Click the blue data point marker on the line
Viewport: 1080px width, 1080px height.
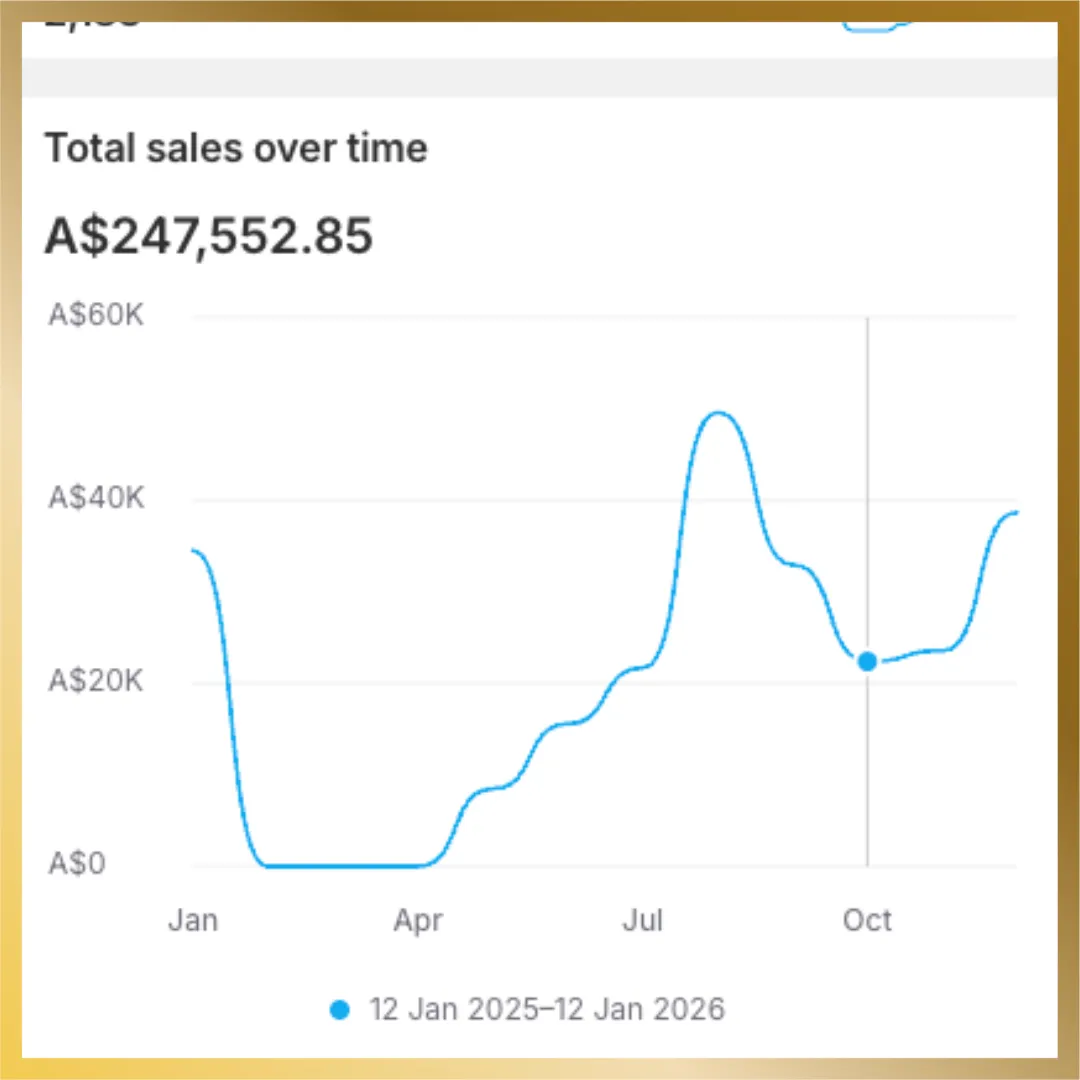[x=867, y=661]
